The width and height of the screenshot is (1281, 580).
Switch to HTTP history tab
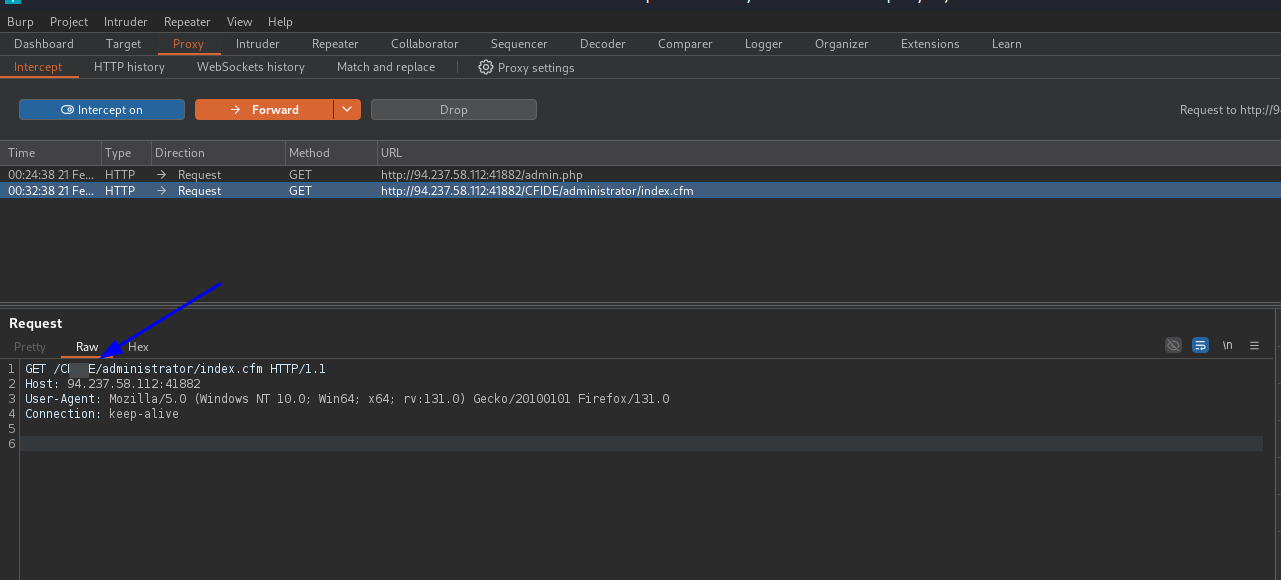coord(129,67)
